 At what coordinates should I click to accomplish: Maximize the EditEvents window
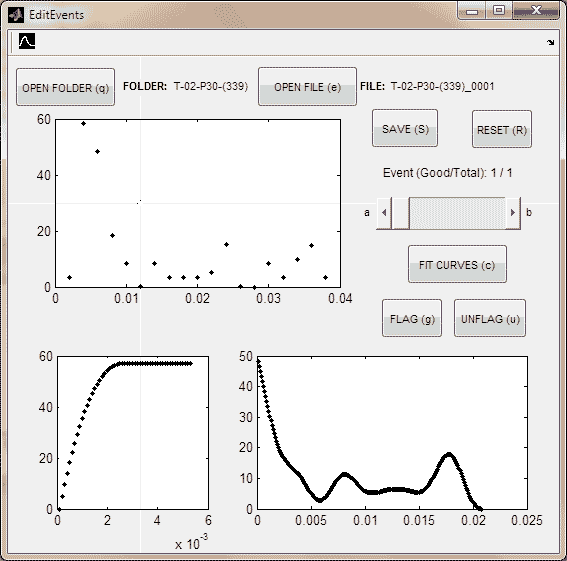[x=499, y=11]
